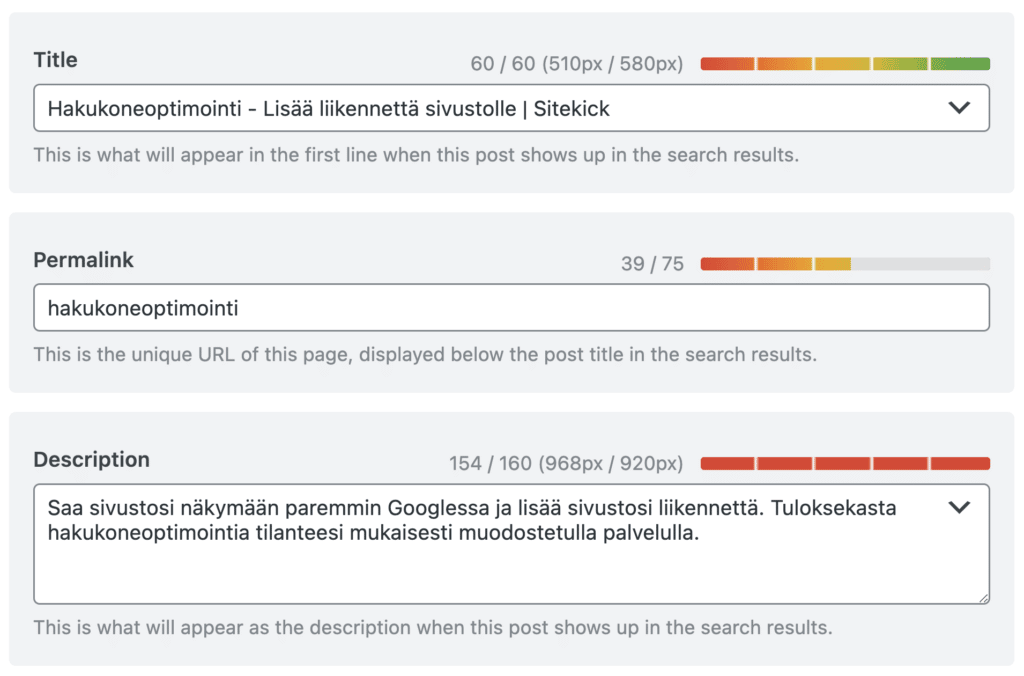Image resolution: width=1024 pixels, height=676 pixels.
Task: Click the second red segment of Description bar
Action: [x=786, y=462]
